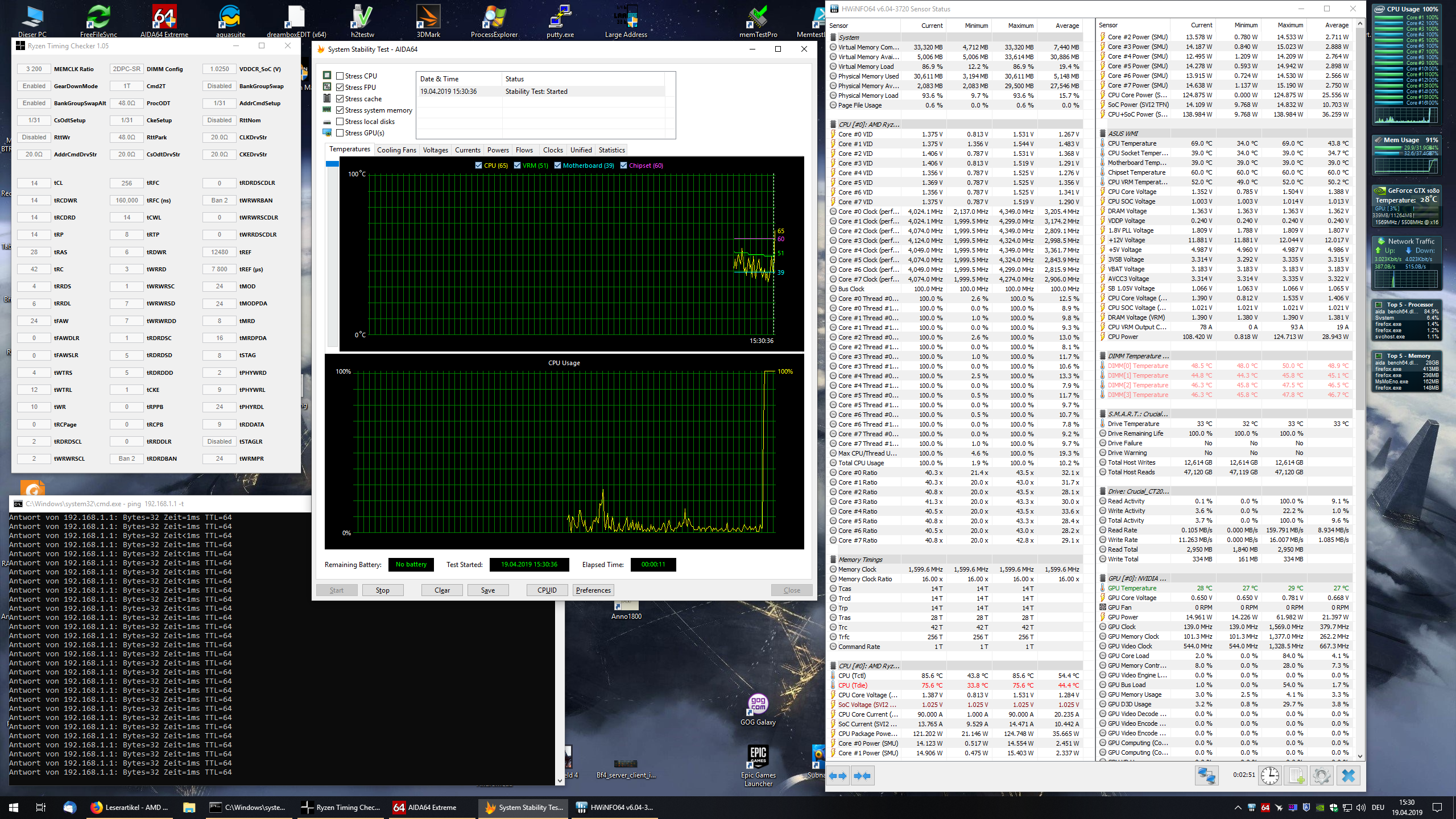The height and width of the screenshot is (819, 1456).
Task: Click HWiNFO scrollbar down arrow
Action: [x=1360, y=756]
